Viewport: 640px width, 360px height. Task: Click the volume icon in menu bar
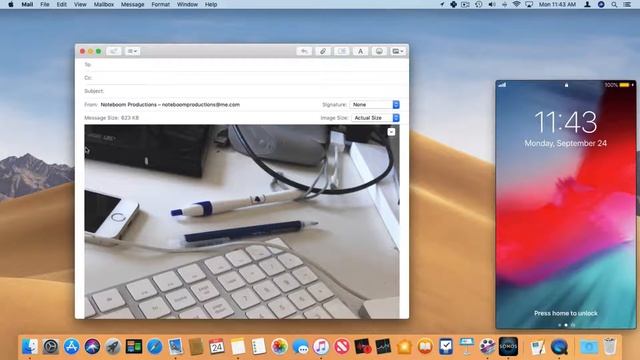(x=492, y=4)
